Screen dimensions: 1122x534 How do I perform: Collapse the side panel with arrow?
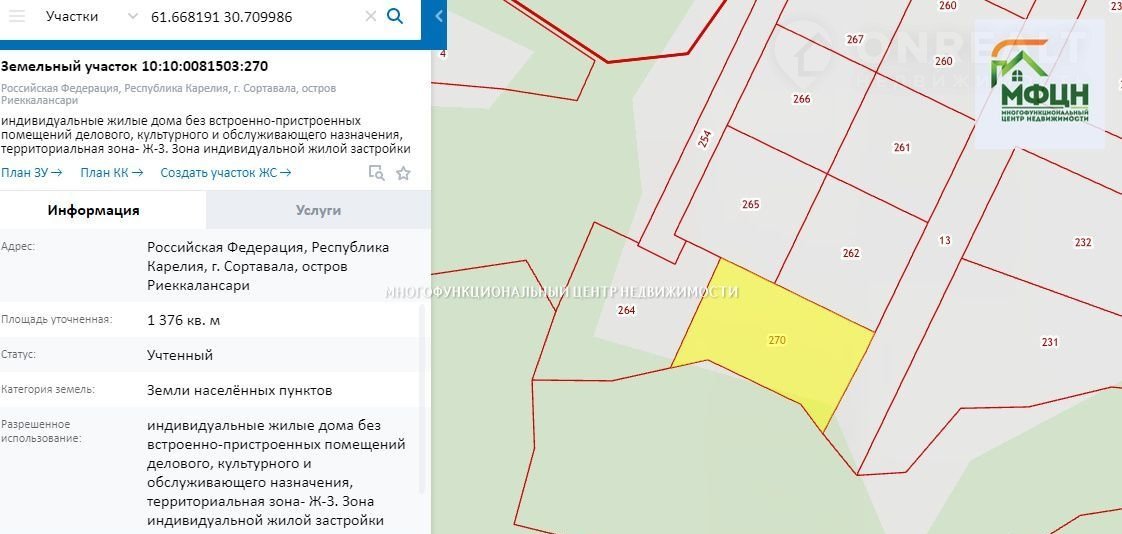[438, 17]
